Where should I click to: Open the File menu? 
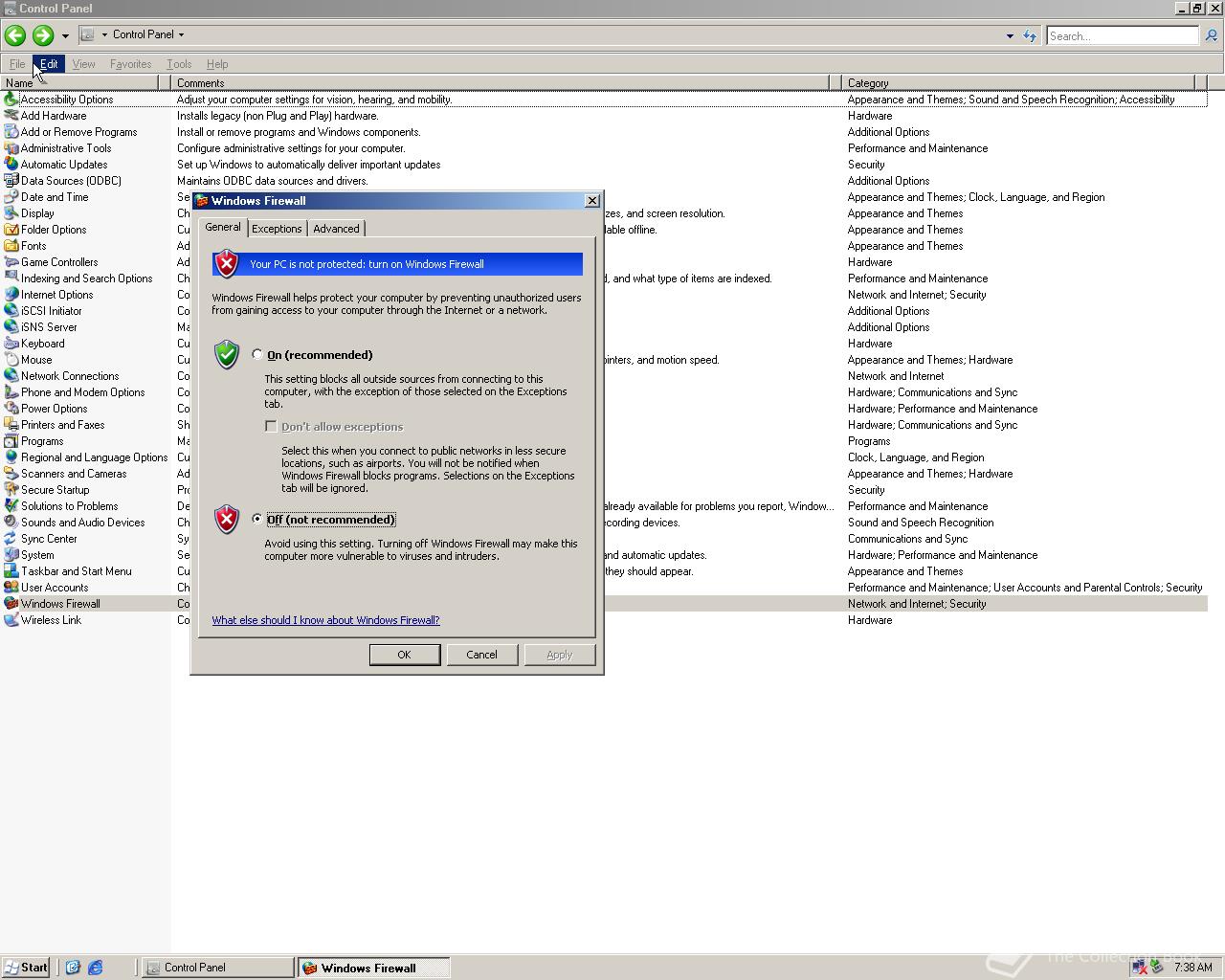pyautogui.click(x=17, y=64)
